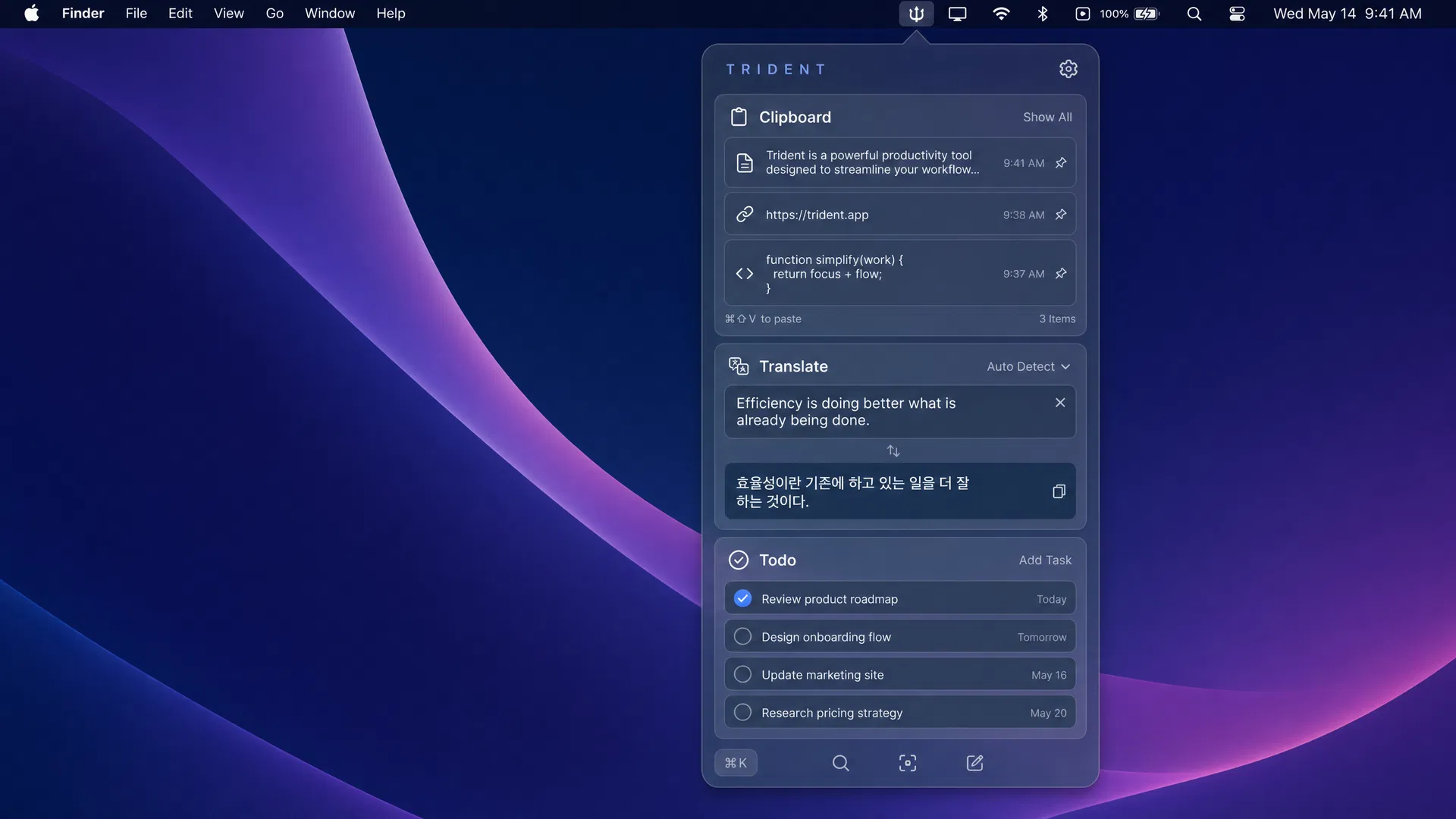The height and width of the screenshot is (819, 1456).
Task: Click the screen recording menu bar icon
Action: [1083, 14]
